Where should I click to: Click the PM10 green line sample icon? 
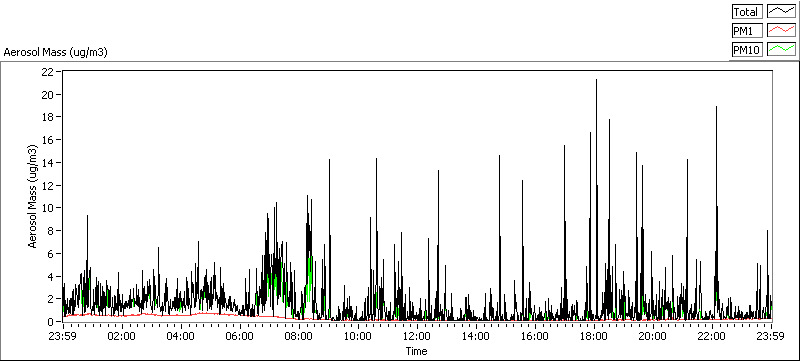(x=781, y=49)
